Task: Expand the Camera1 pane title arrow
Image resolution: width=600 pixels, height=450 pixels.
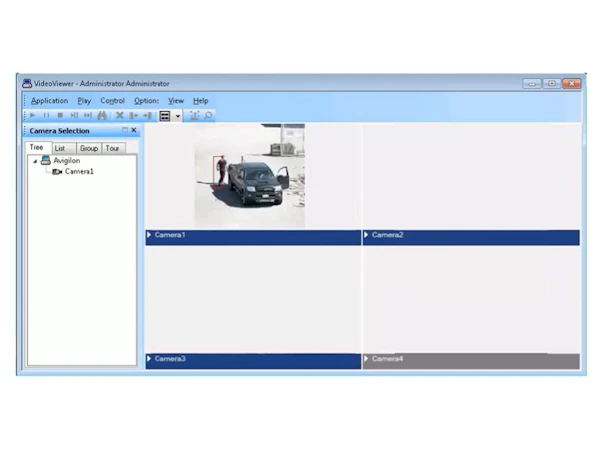Action: [x=149, y=235]
